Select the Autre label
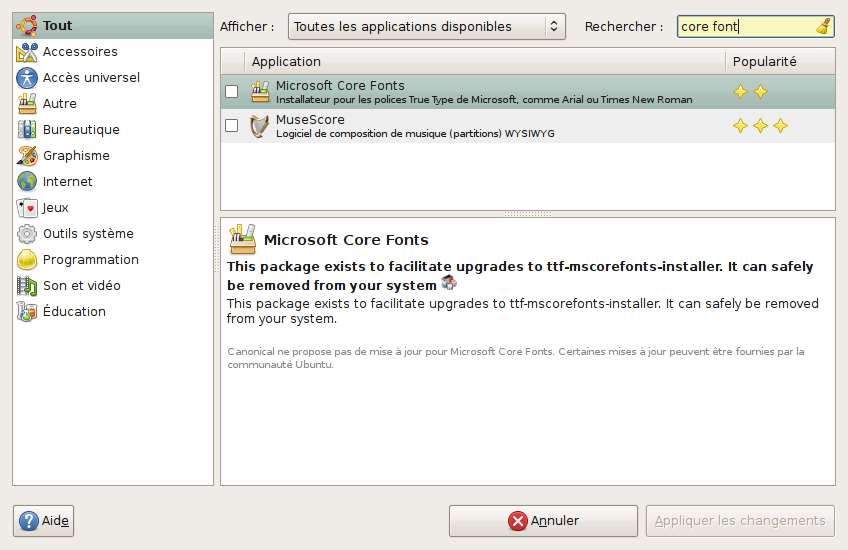848x550 pixels. pos(59,104)
